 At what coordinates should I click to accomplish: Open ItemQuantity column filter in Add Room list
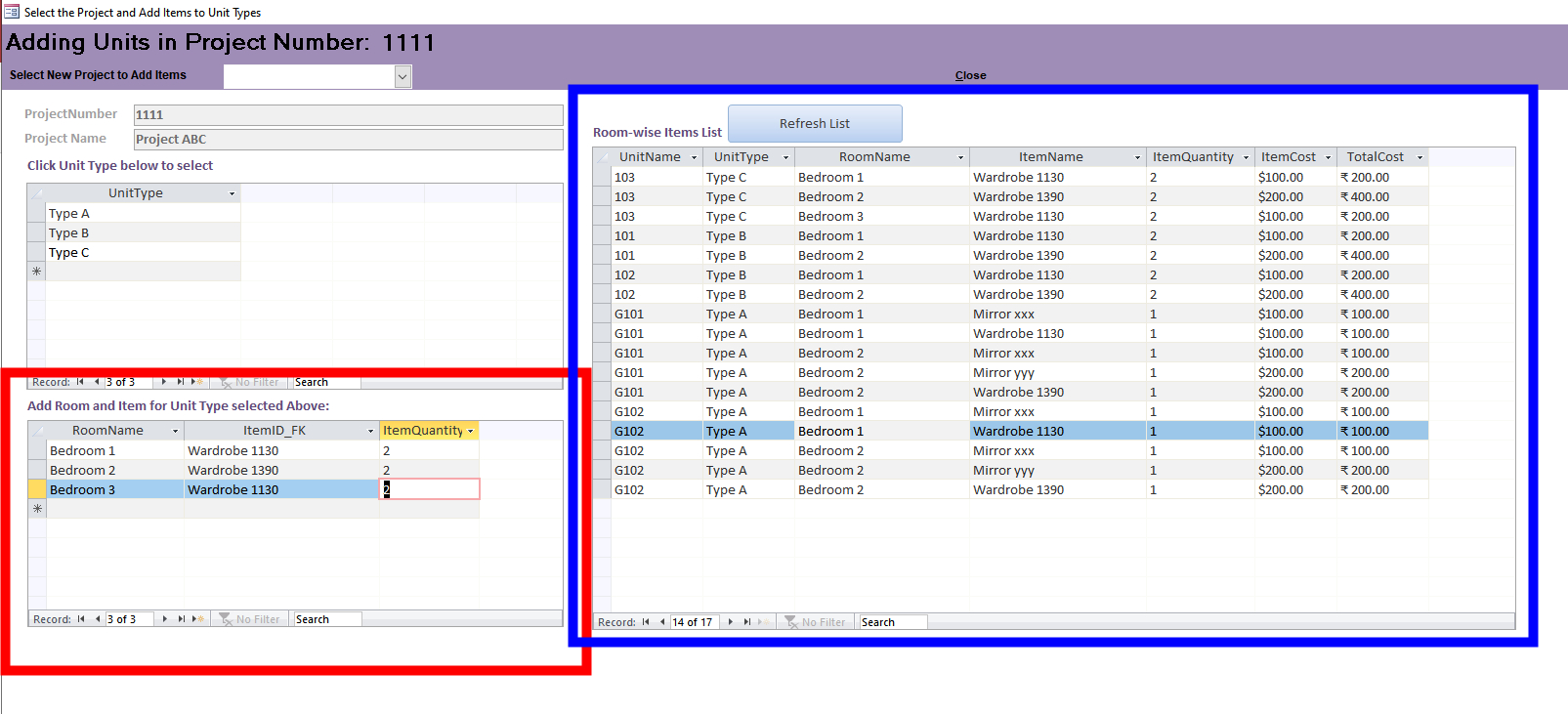(x=471, y=431)
